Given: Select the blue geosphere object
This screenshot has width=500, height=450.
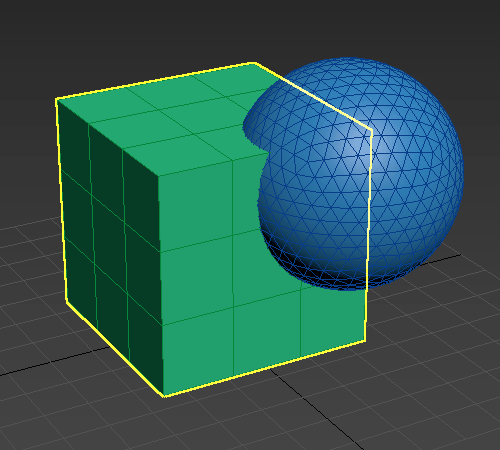Looking at the screenshot, I should [x=354, y=174].
